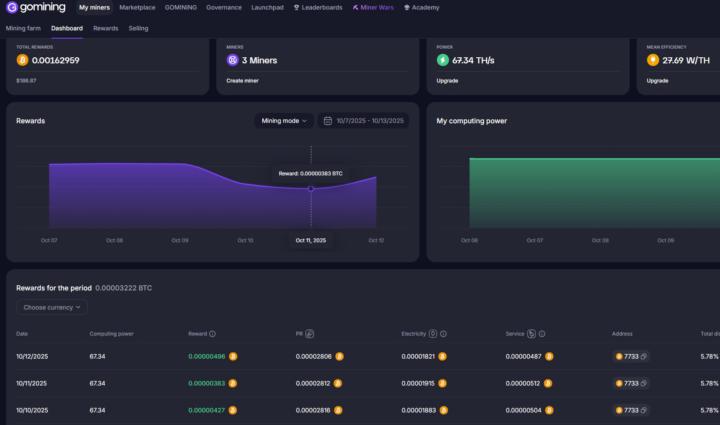Open the My miners menu
This screenshot has width=720, height=425.
click(94, 8)
